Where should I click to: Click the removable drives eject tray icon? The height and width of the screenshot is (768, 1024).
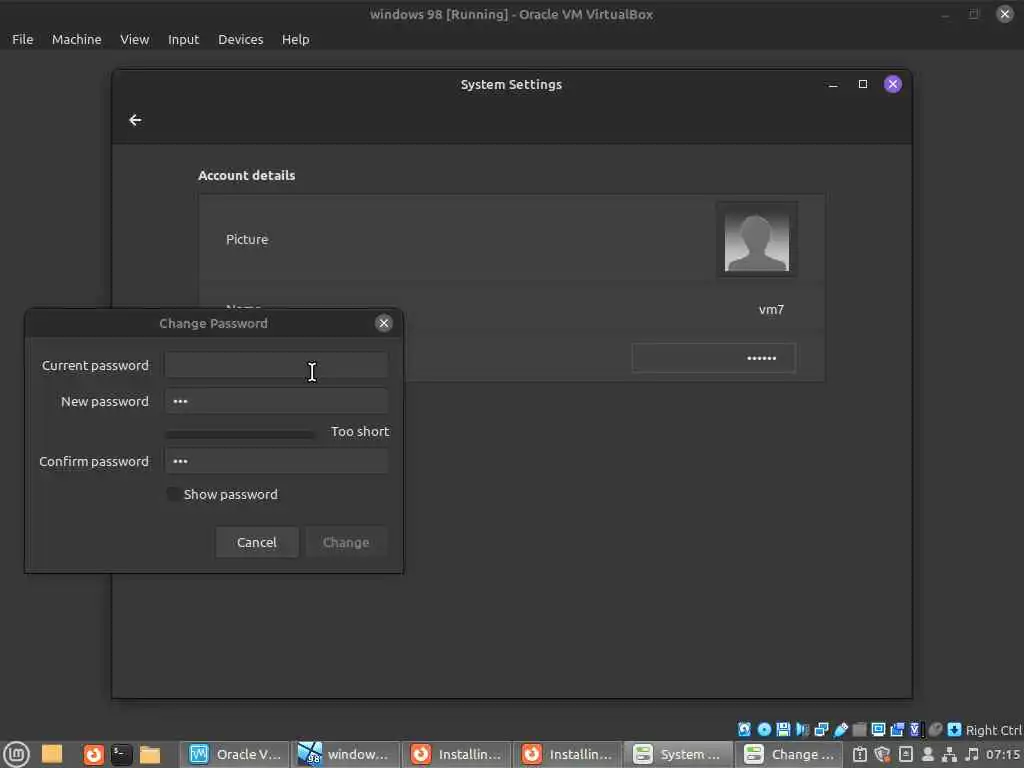pyautogui.click(x=906, y=754)
